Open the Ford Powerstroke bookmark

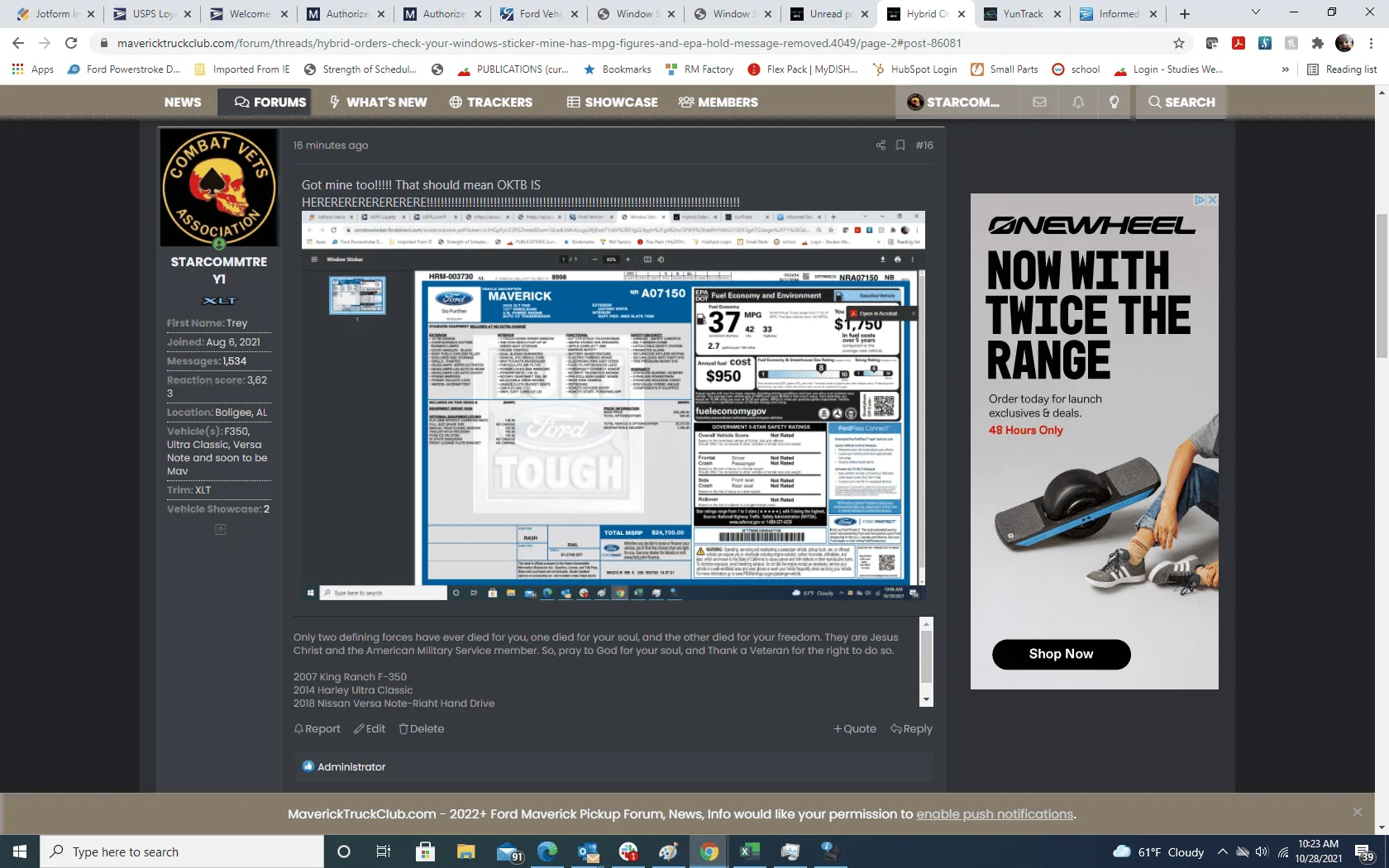click(x=124, y=69)
